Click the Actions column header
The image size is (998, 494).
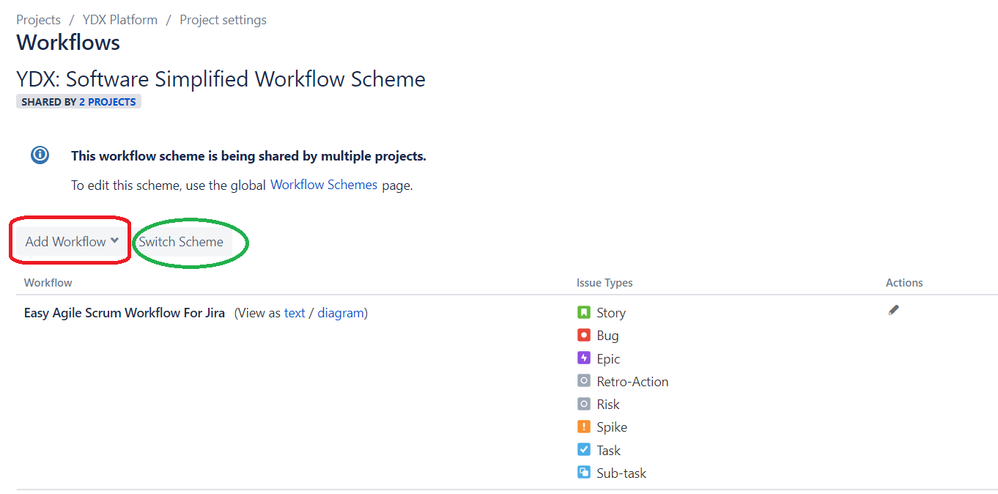(904, 282)
